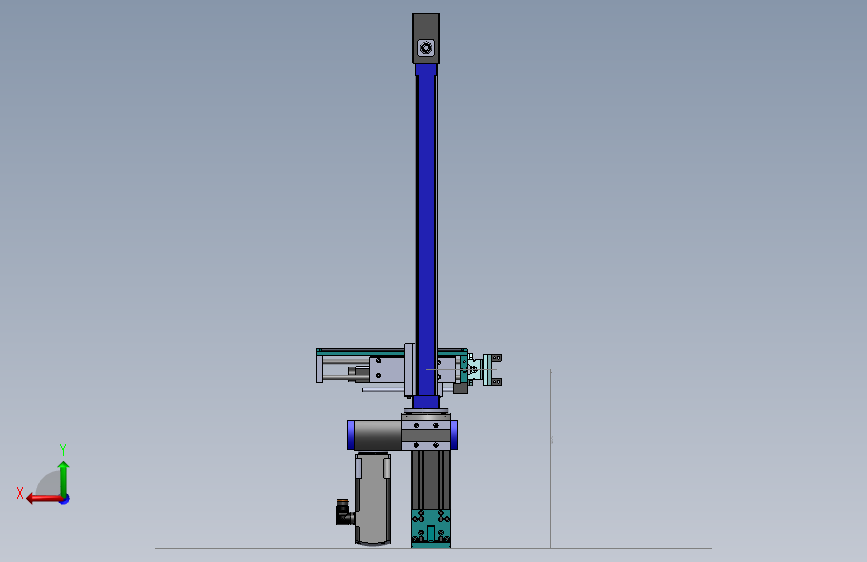The width and height of the screenshot is (867, 562).
Task: Select the gray cylindrical motor at the bottom
Action: tap(373, 499)
